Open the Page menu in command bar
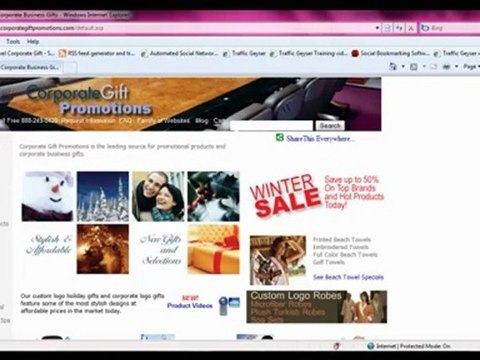 [471, 67]
